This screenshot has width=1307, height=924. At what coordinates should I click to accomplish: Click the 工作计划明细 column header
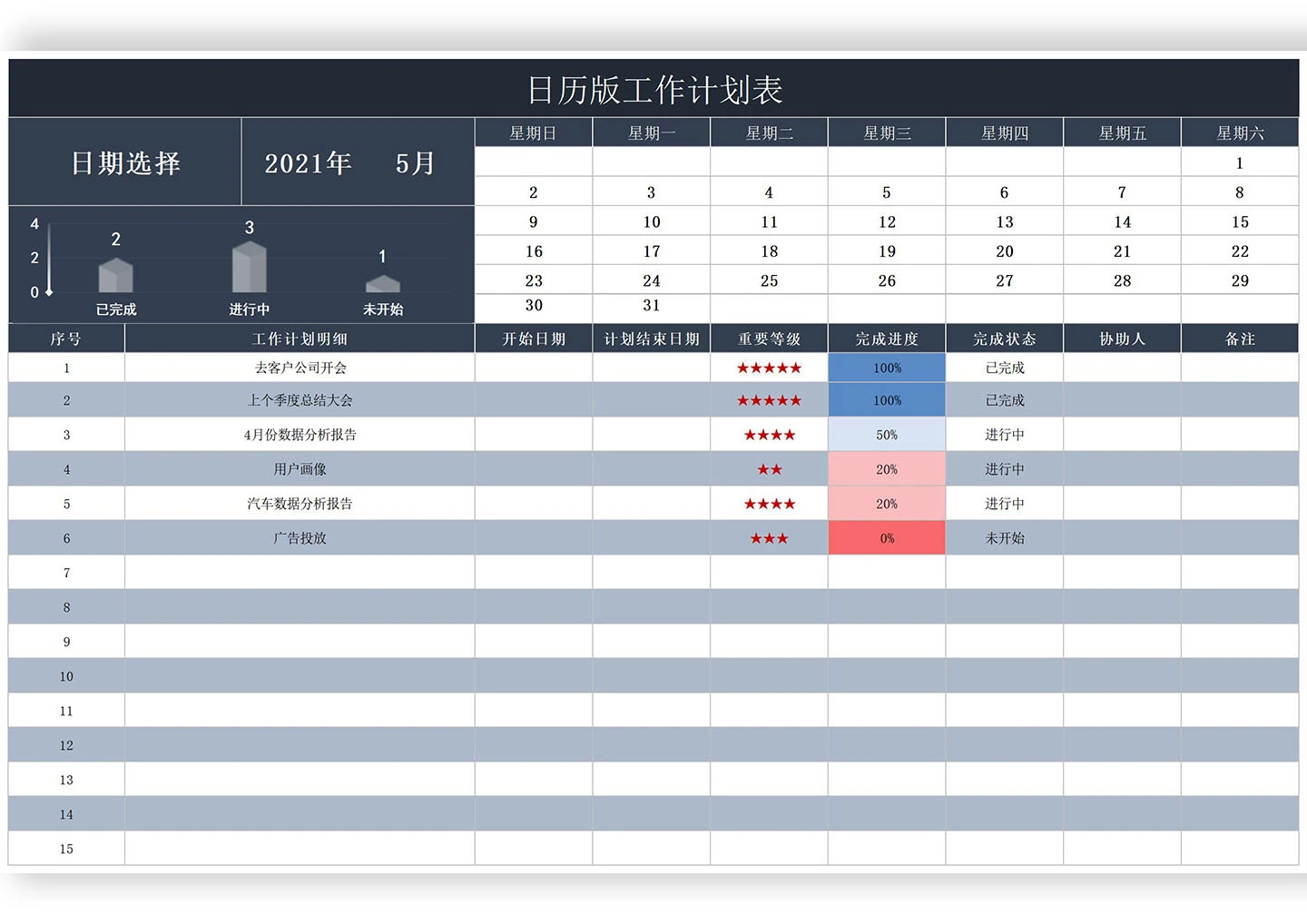click(300, 339)
